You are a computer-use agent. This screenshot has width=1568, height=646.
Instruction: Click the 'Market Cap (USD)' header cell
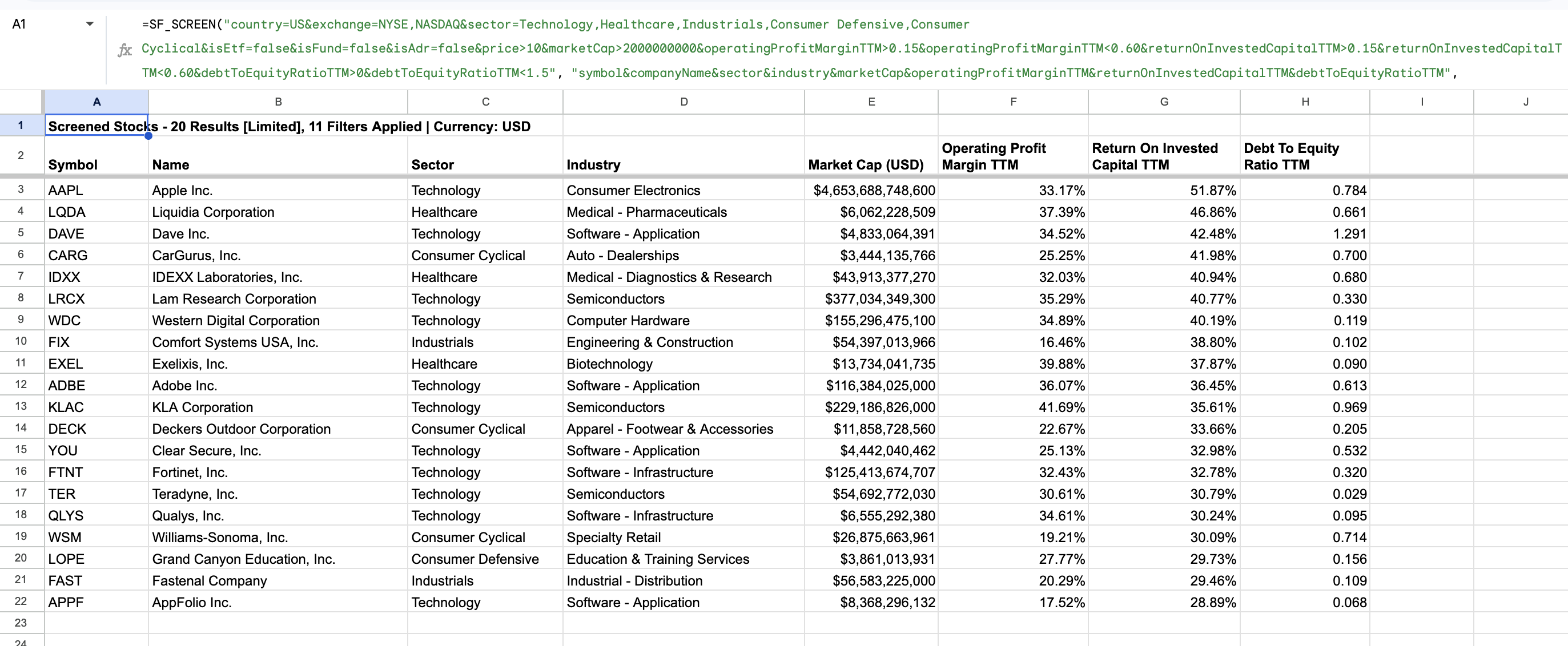871,156
